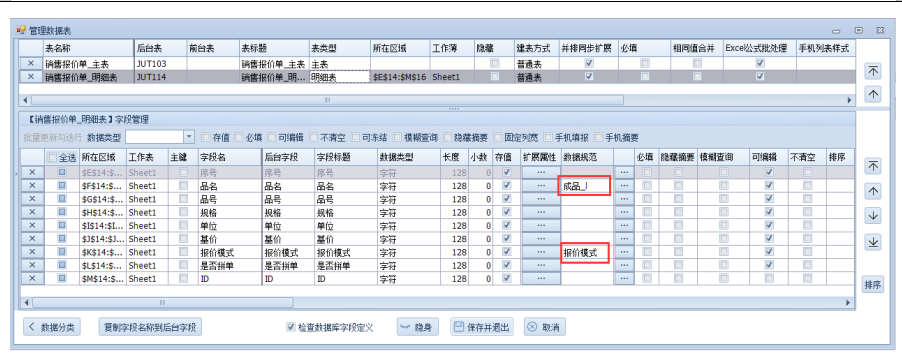Remove the 品名 field row with X
The image size is (902, 363).
[32, 185]
